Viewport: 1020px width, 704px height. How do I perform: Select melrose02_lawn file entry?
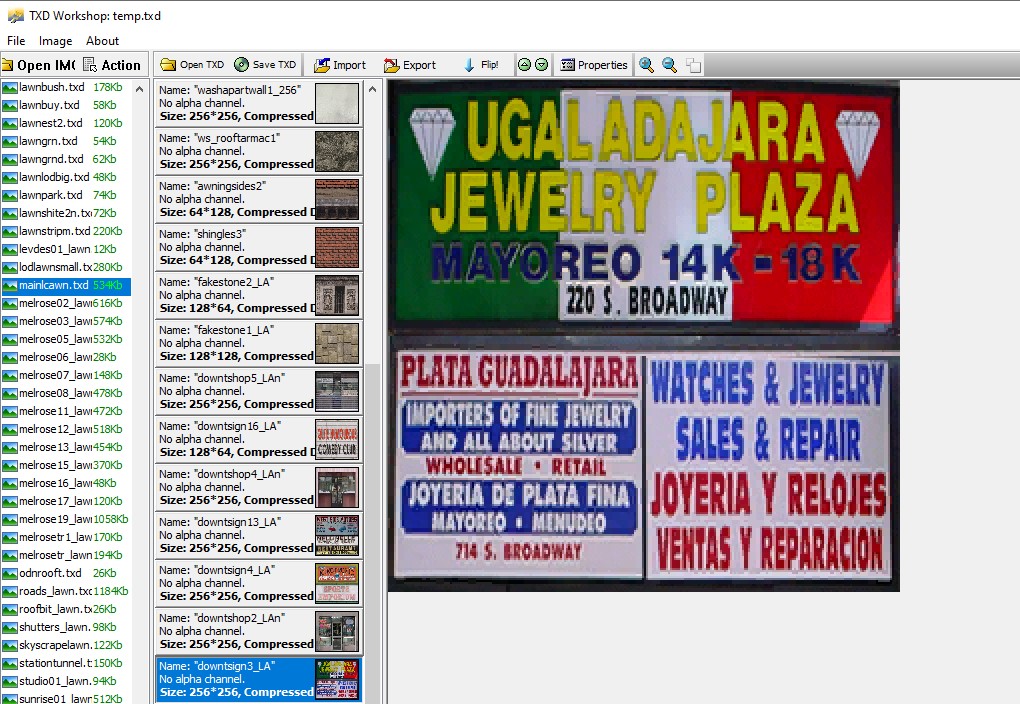tap(66, 303)
